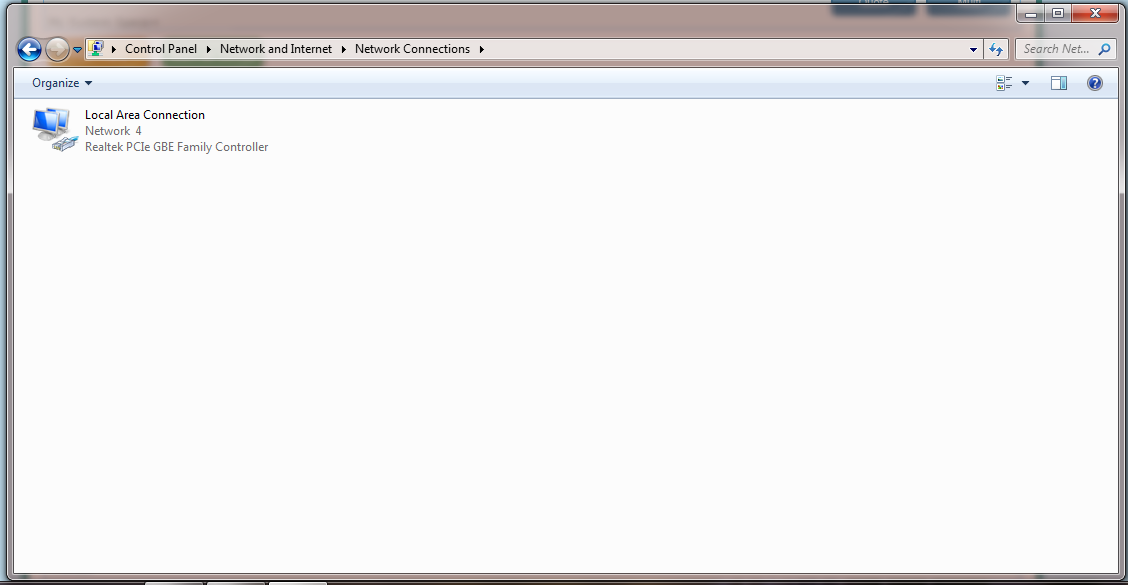
Task: Minimize the Network Connections window
Action: click(x=1031, y=13)
